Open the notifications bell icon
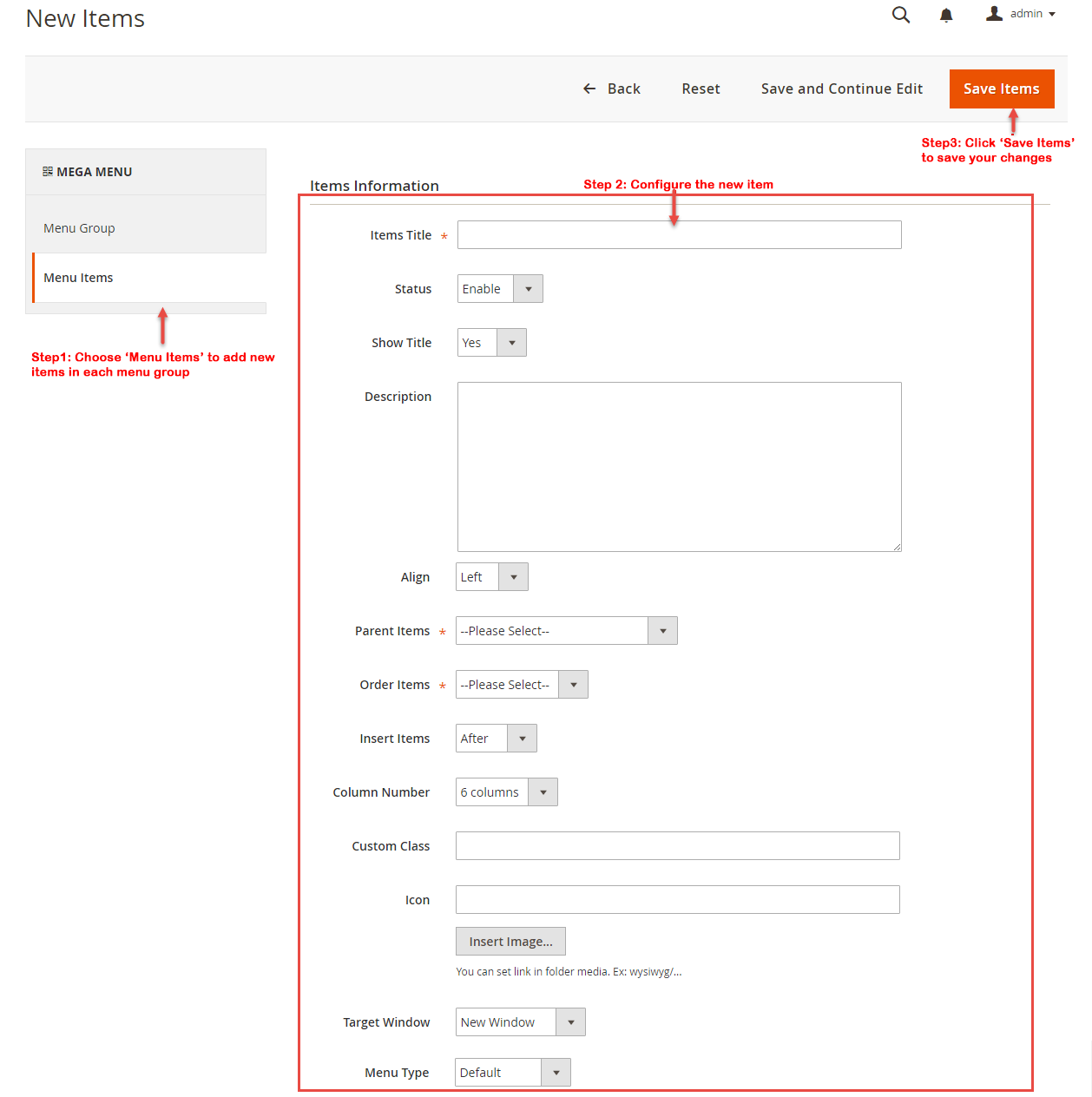The image size is (1092, 1097). (946, 15)
